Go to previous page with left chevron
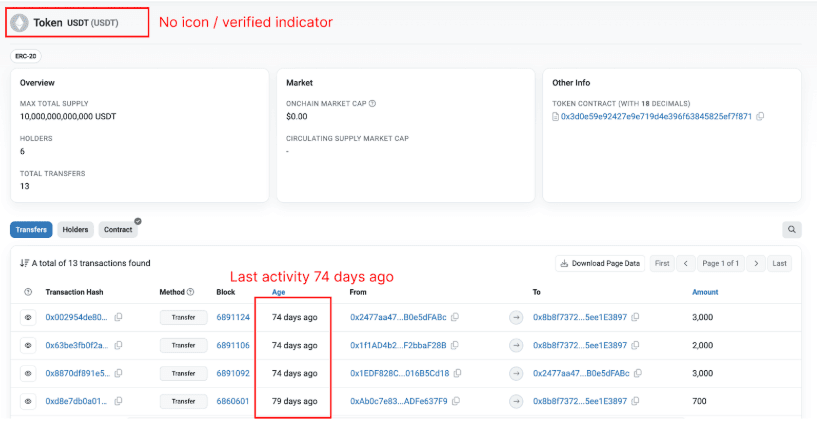This screenshot has width=817, height=424. [686, 263]
